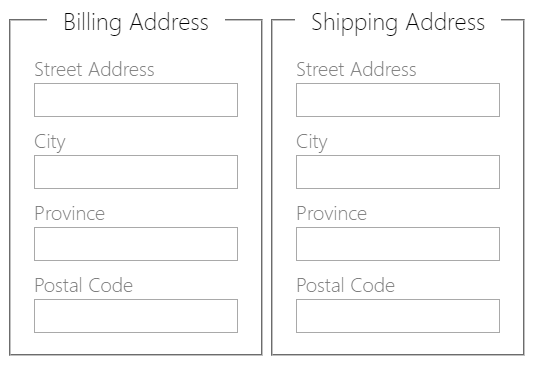Click the Shipping Address group title
The image size is (535, 365).
pos(398,23)
